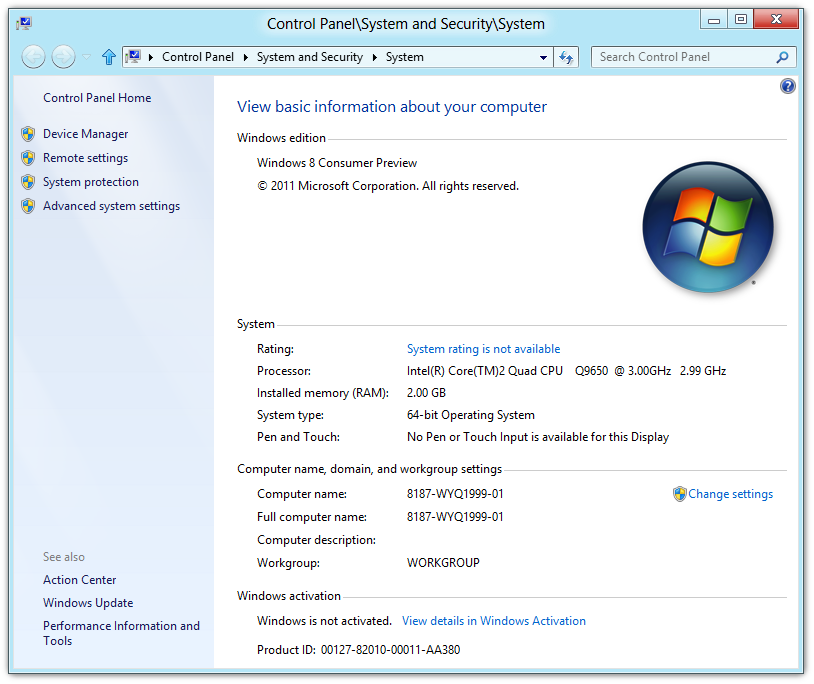
Task: Click the blue Help question mark icon
Action: pyautogui.click(x=787, y=87)
